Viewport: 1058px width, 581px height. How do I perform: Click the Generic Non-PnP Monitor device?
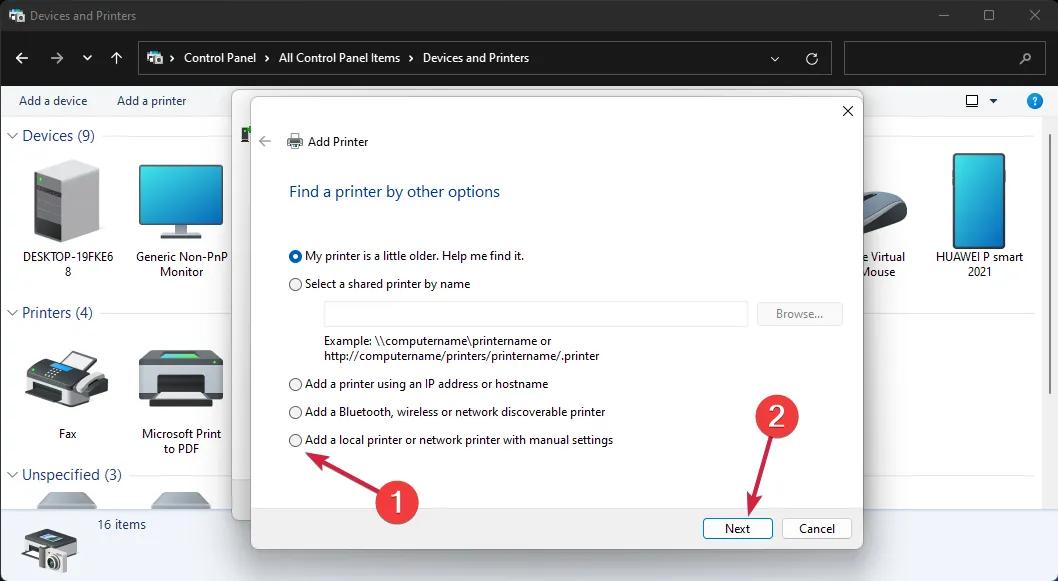181,205
